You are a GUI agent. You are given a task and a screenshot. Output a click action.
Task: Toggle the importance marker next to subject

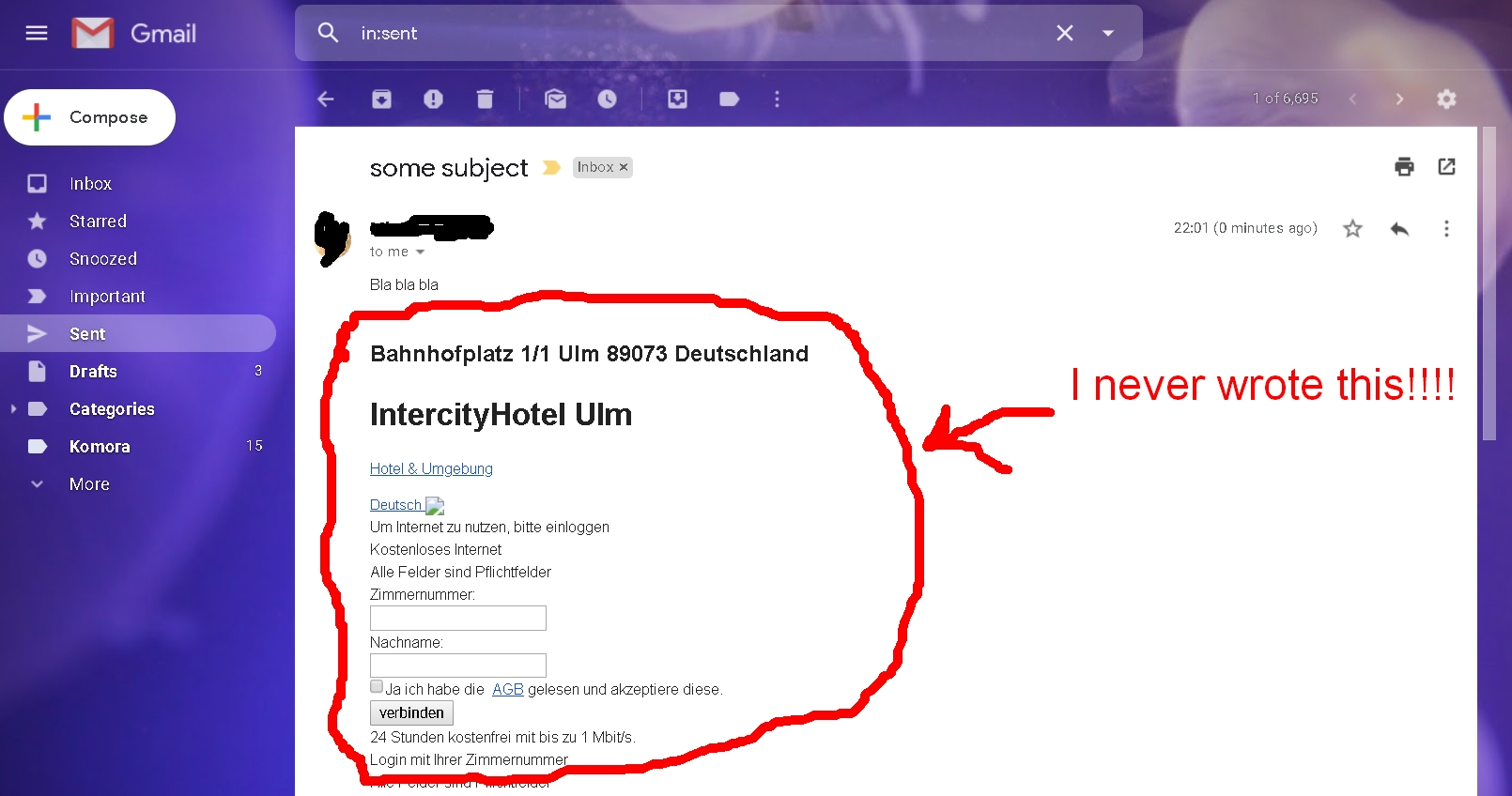point(551,167)
